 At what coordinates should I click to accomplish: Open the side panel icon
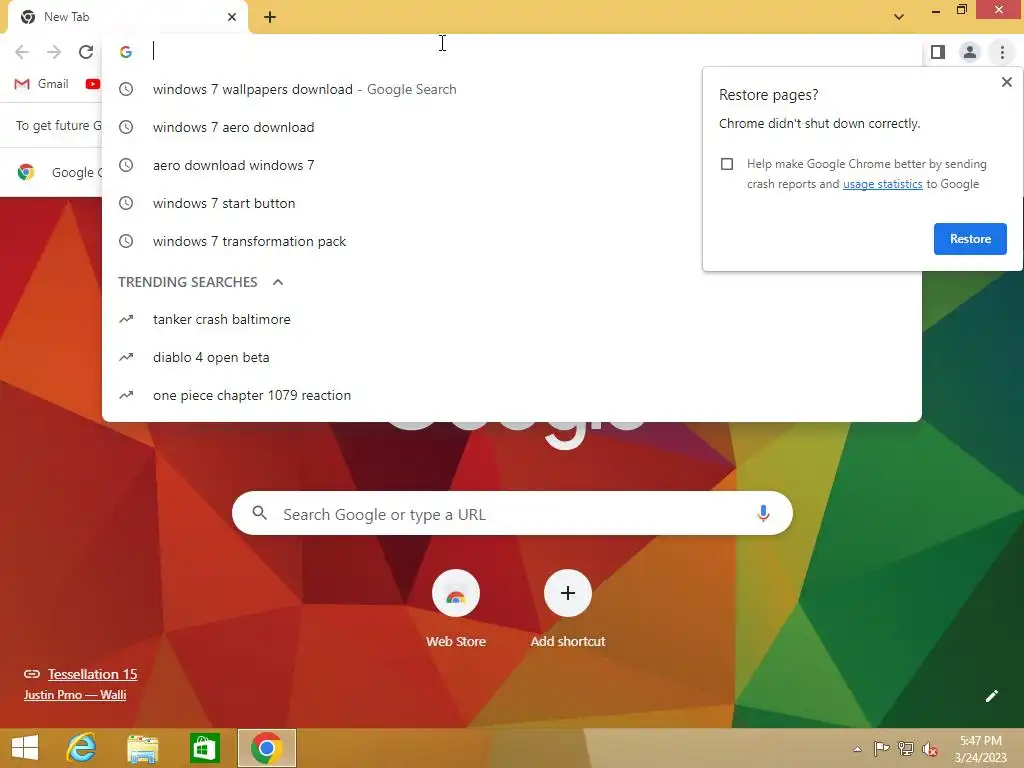937,52
